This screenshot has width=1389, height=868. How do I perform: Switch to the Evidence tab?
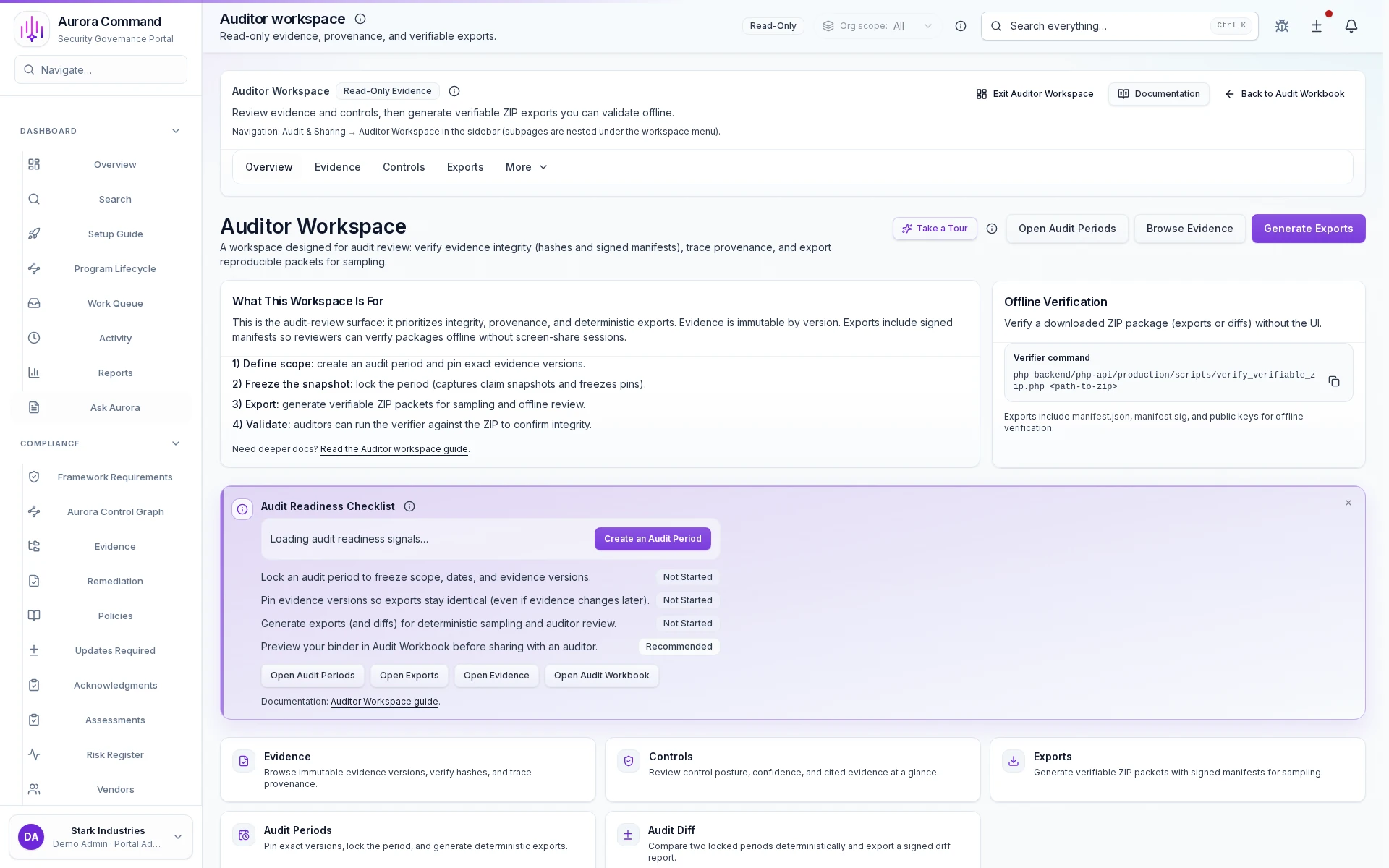click(x=337, y=167)
